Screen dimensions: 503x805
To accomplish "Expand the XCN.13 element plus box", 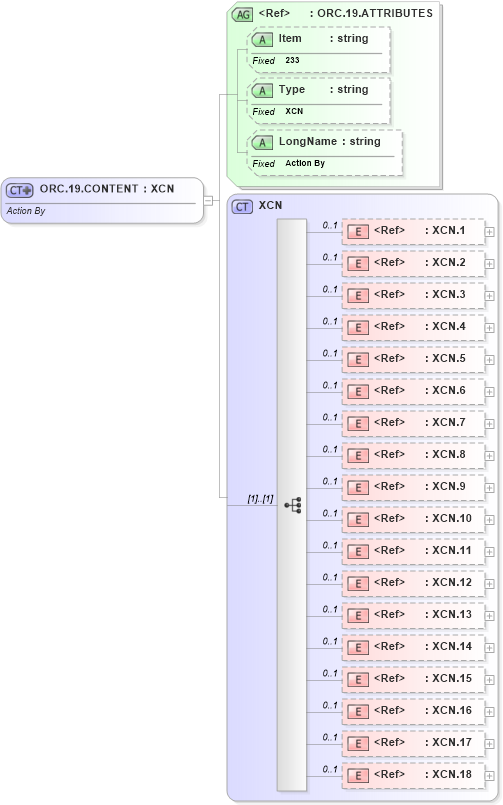I will pos(490,616).
